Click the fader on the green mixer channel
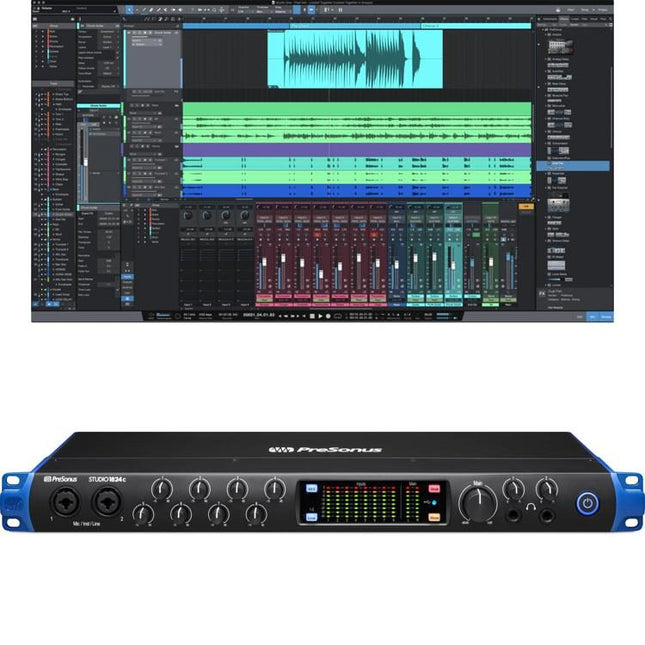The height and width of the screenshot is (645, 645). tap(491, 263)
